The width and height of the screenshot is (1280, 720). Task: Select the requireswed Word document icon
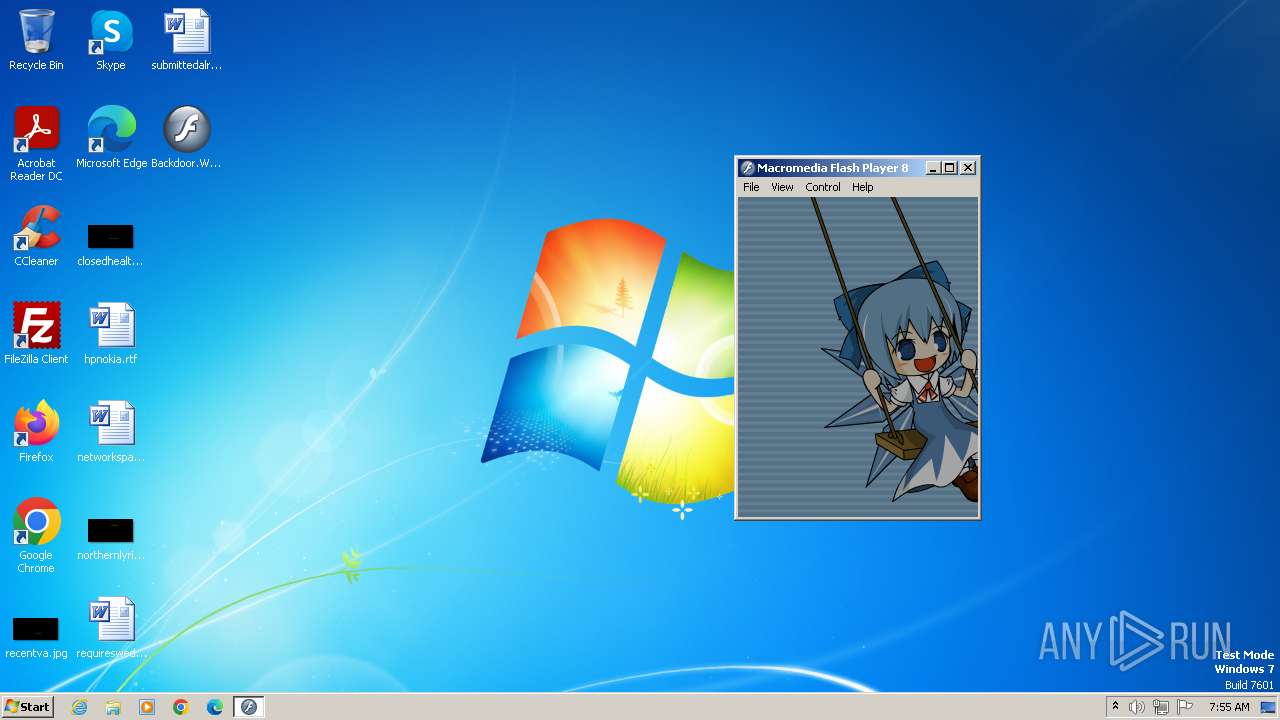[111, 628]
